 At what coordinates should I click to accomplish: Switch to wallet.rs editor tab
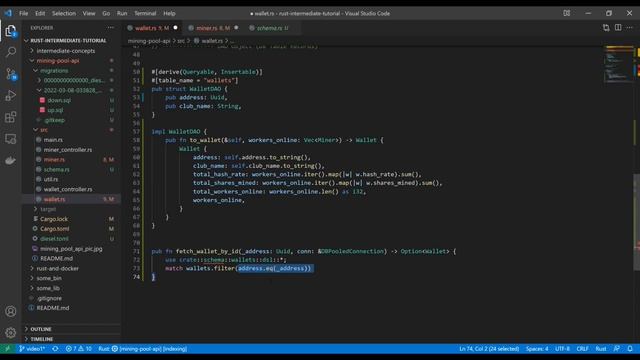tap(152, 28)
